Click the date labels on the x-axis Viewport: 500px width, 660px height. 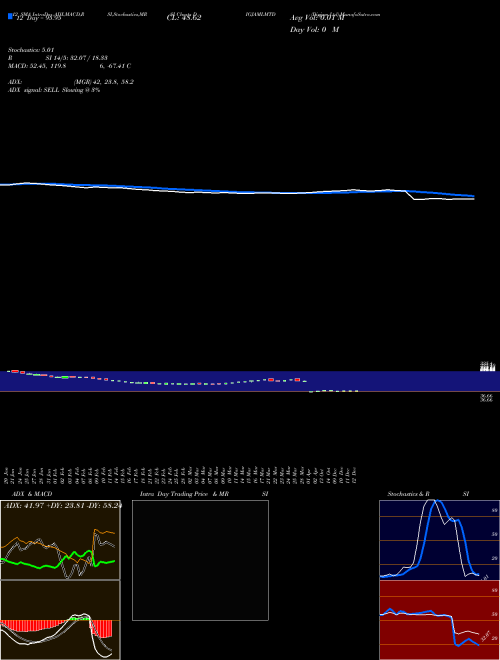182,474
